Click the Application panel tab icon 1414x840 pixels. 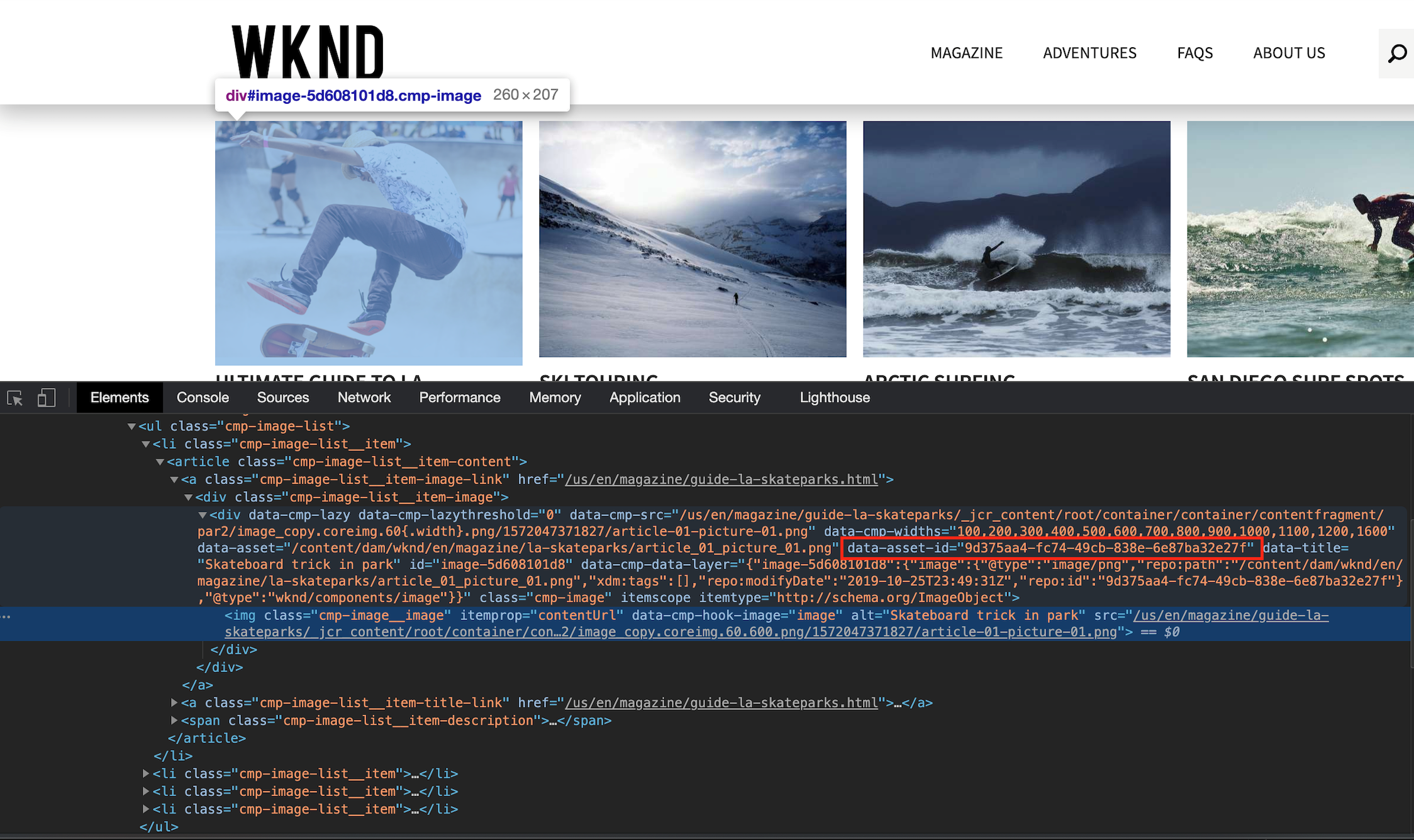point(644,397)
